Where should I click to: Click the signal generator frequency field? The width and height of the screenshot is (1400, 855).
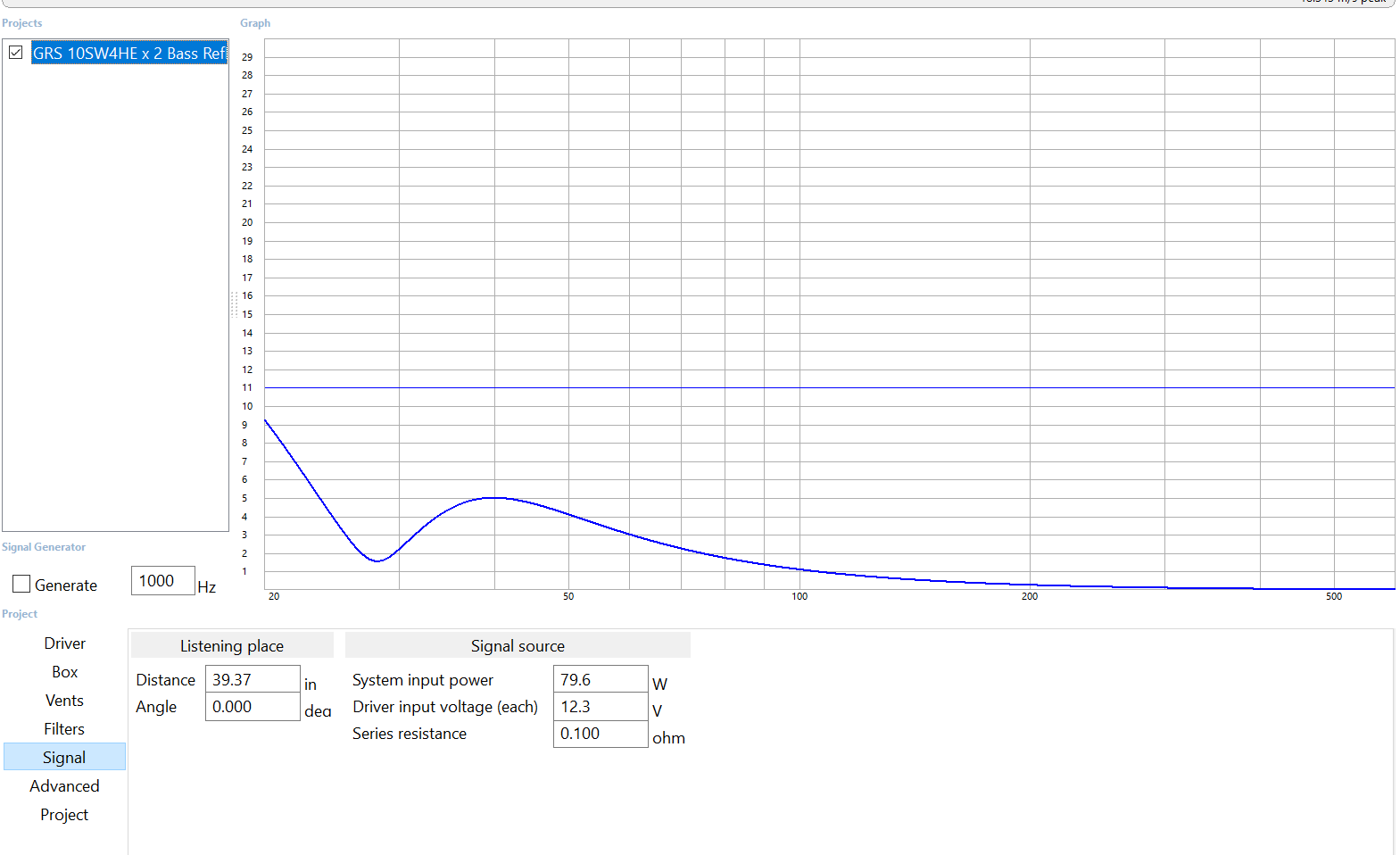(163, 581)
